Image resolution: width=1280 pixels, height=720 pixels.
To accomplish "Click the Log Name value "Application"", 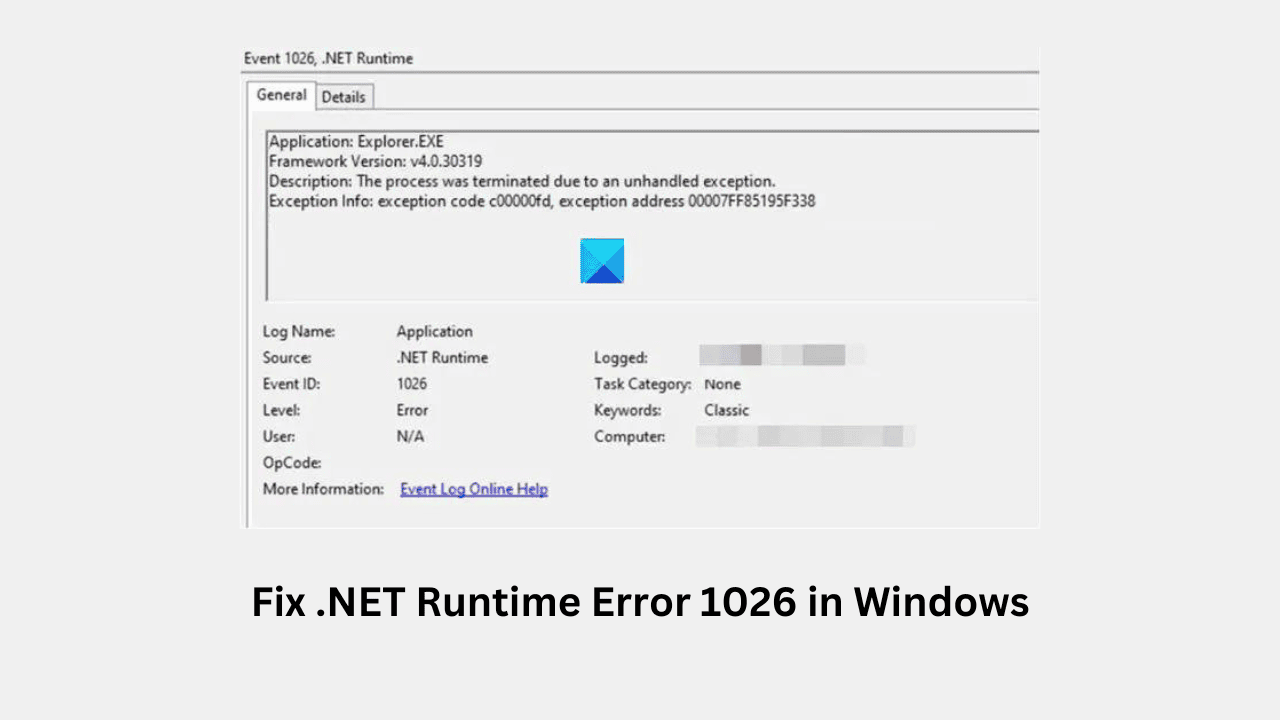I will (x=434, y=331).
